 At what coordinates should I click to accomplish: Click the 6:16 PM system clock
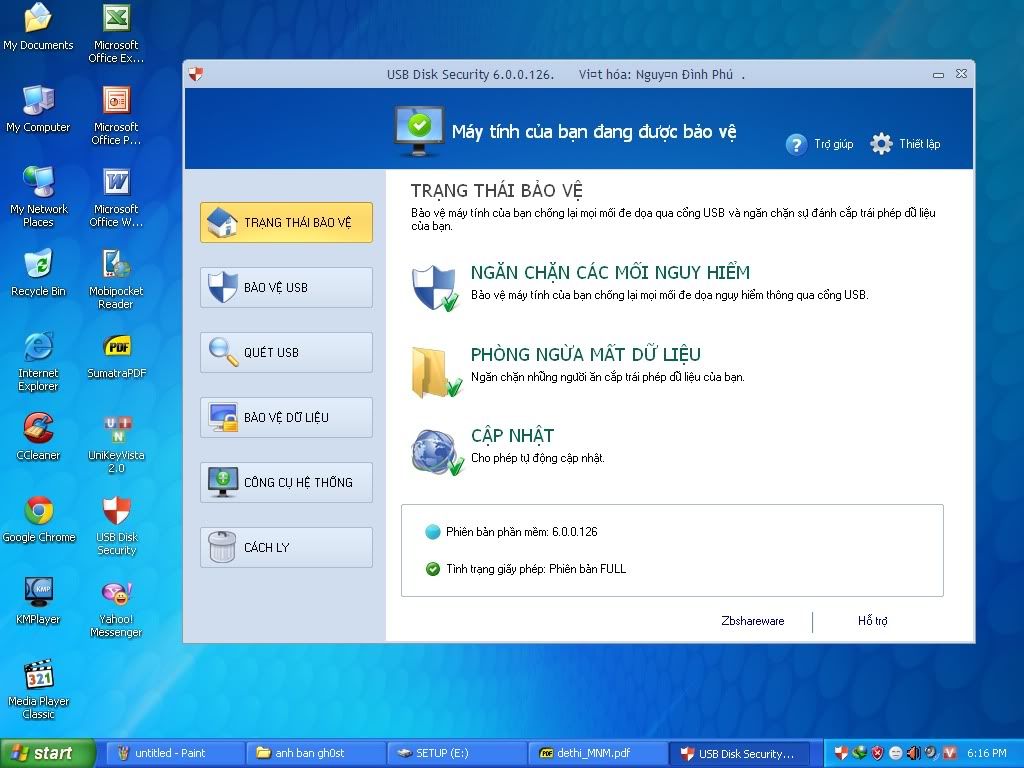(987, 753)
